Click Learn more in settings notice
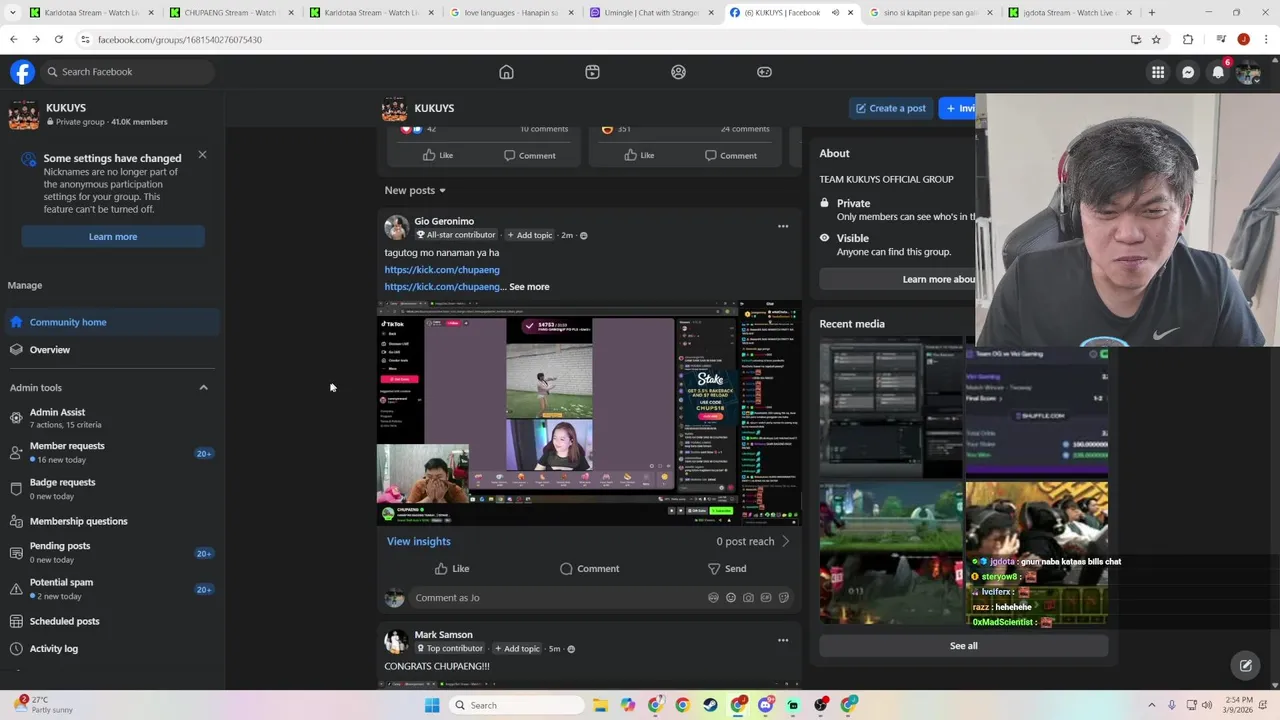Viewport: 1280px width, 720px height. pyautogui.click(x=113, y=237)
